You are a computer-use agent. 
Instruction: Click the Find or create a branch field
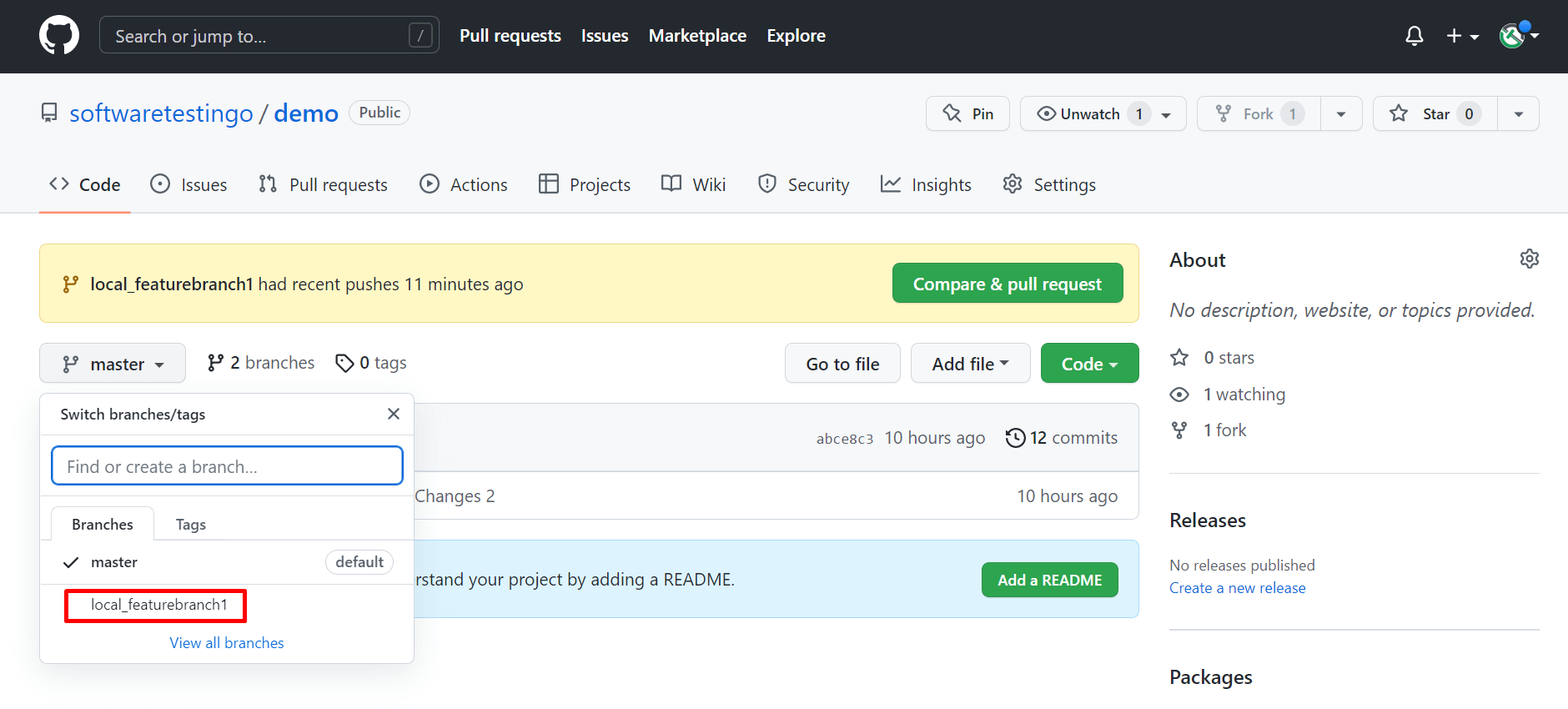click(227, 466)
